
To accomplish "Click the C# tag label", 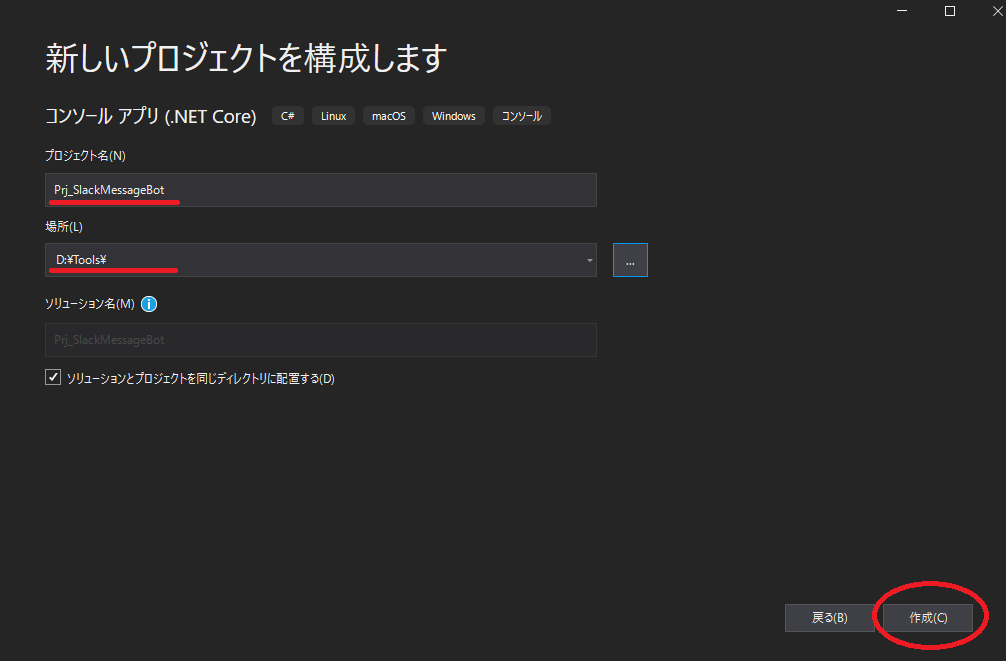I will click(287, 116).
